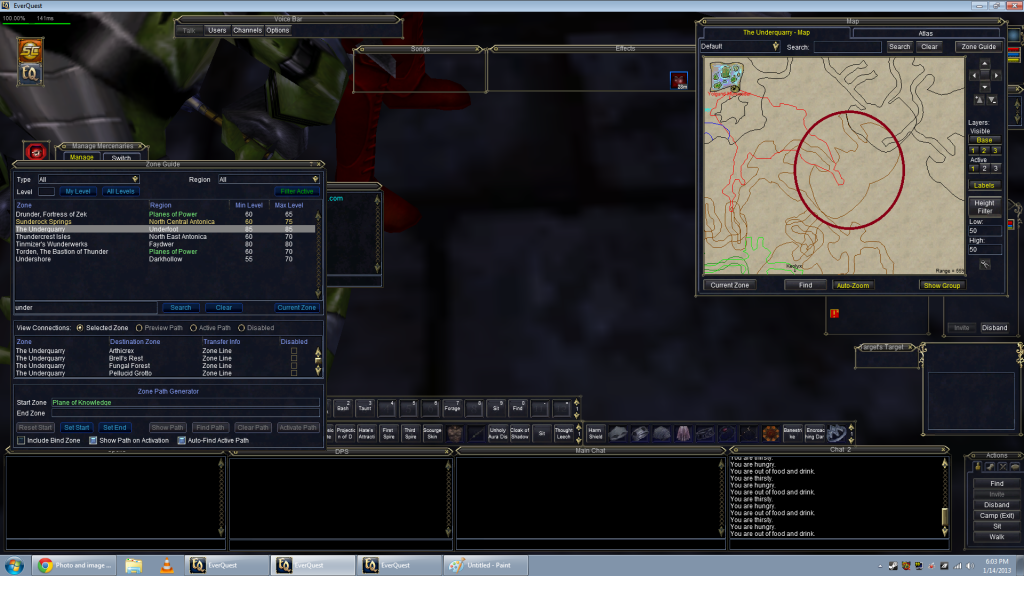Open Users in the Voice Bar
This screenshot has width=1024, height=608.
tap(217, 31)
